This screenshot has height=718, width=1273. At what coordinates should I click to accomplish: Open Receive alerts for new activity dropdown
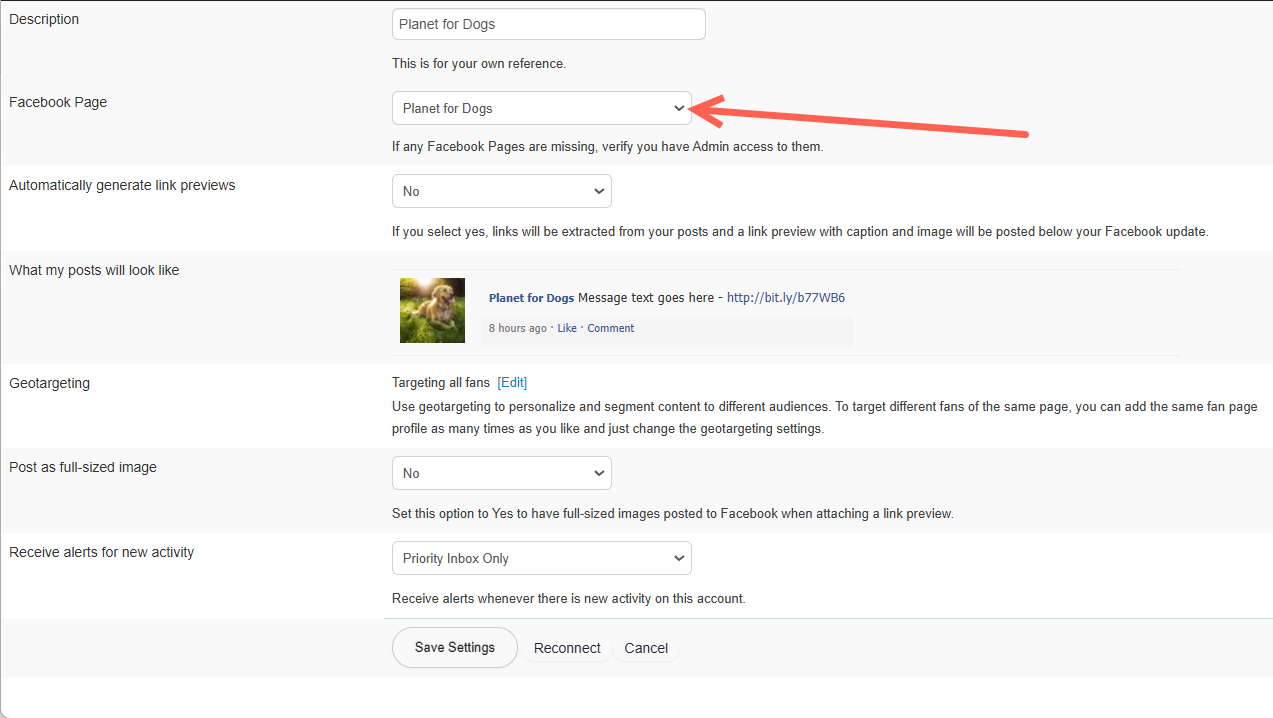[541, 558]
